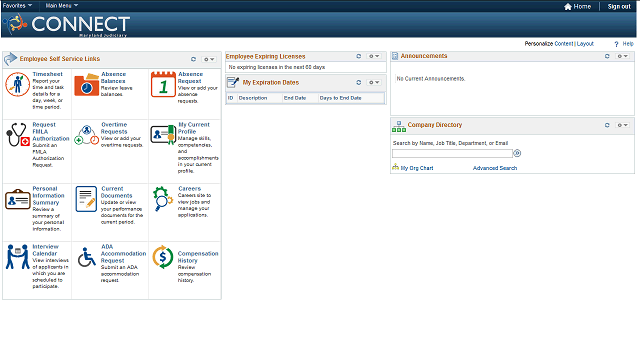This screenshot has width=640, height=360.
Task: Open the Advanced Search link
Action: (x=495, y=168)
